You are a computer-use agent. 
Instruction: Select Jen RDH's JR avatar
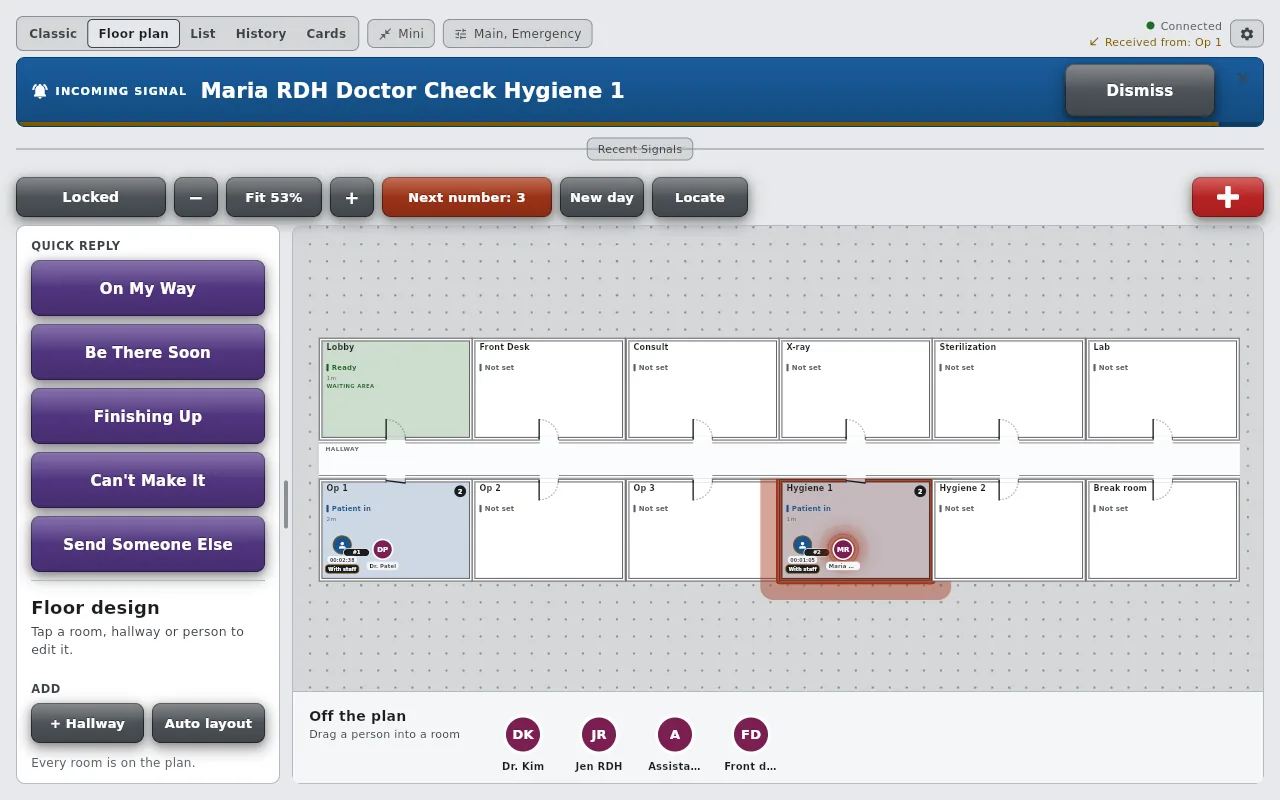(x=598, y=734)
